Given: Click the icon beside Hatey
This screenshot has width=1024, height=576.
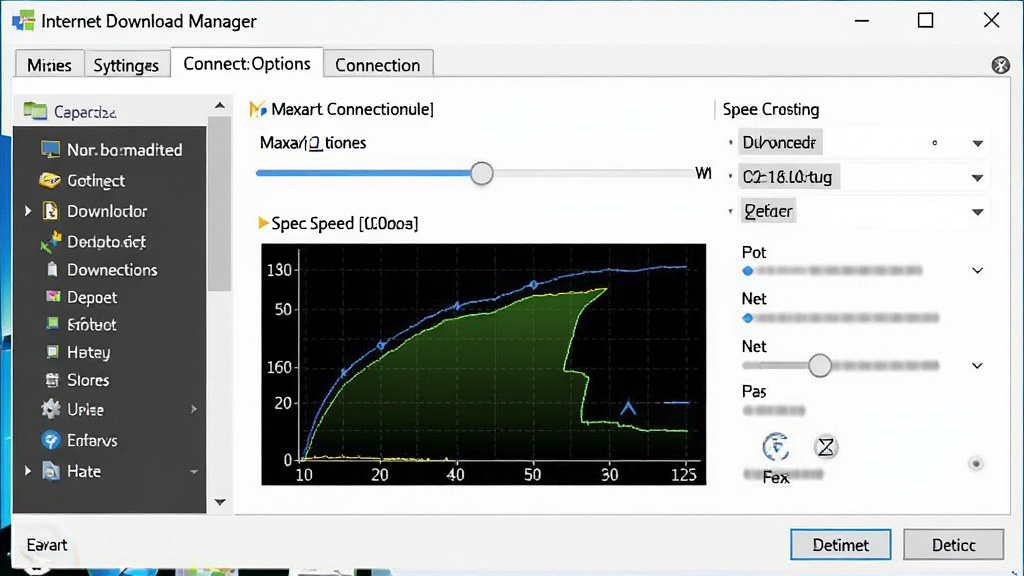Looking at the screenshot, I should pos(53,352).
